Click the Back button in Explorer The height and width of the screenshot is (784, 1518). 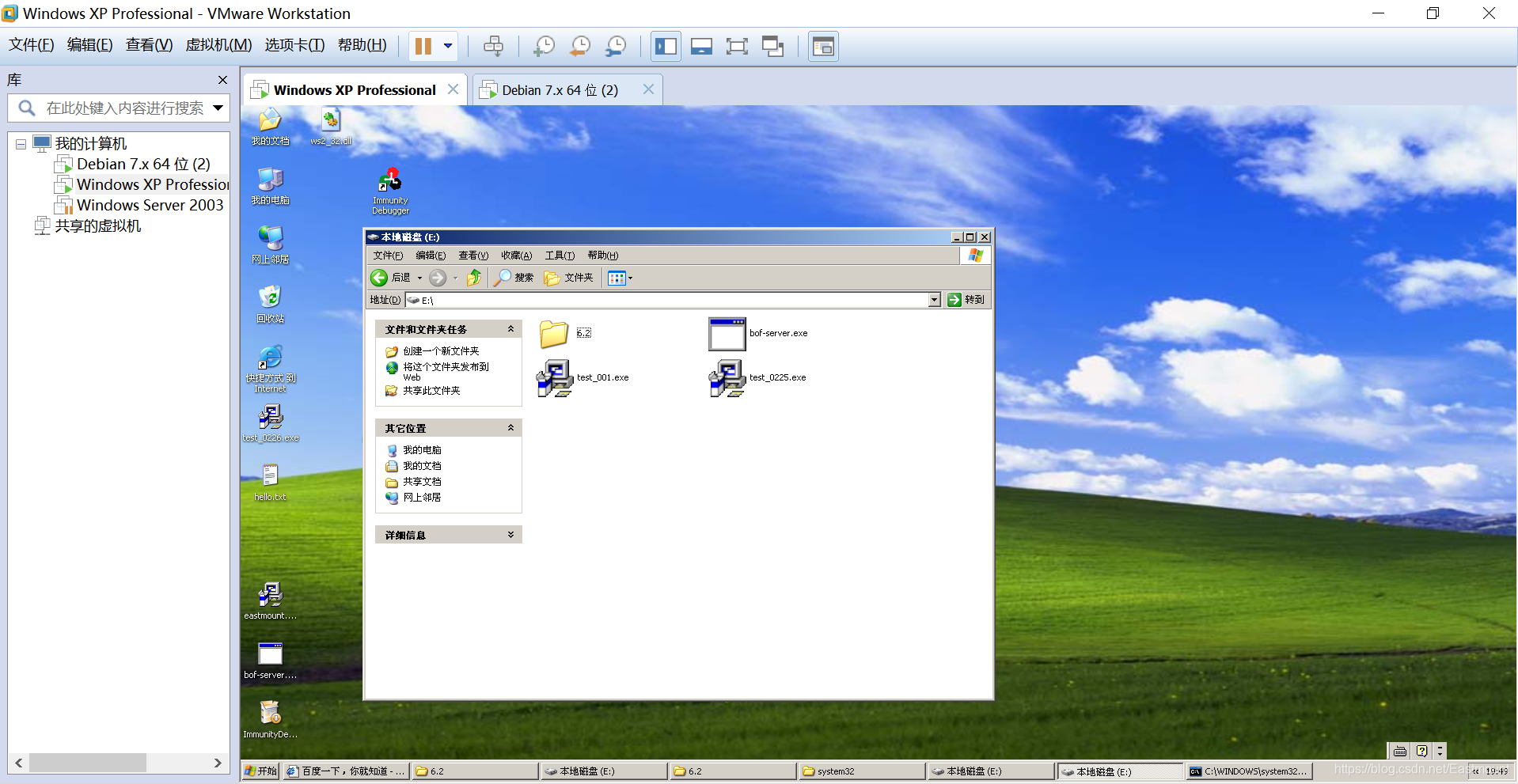(x=391, y=278)
